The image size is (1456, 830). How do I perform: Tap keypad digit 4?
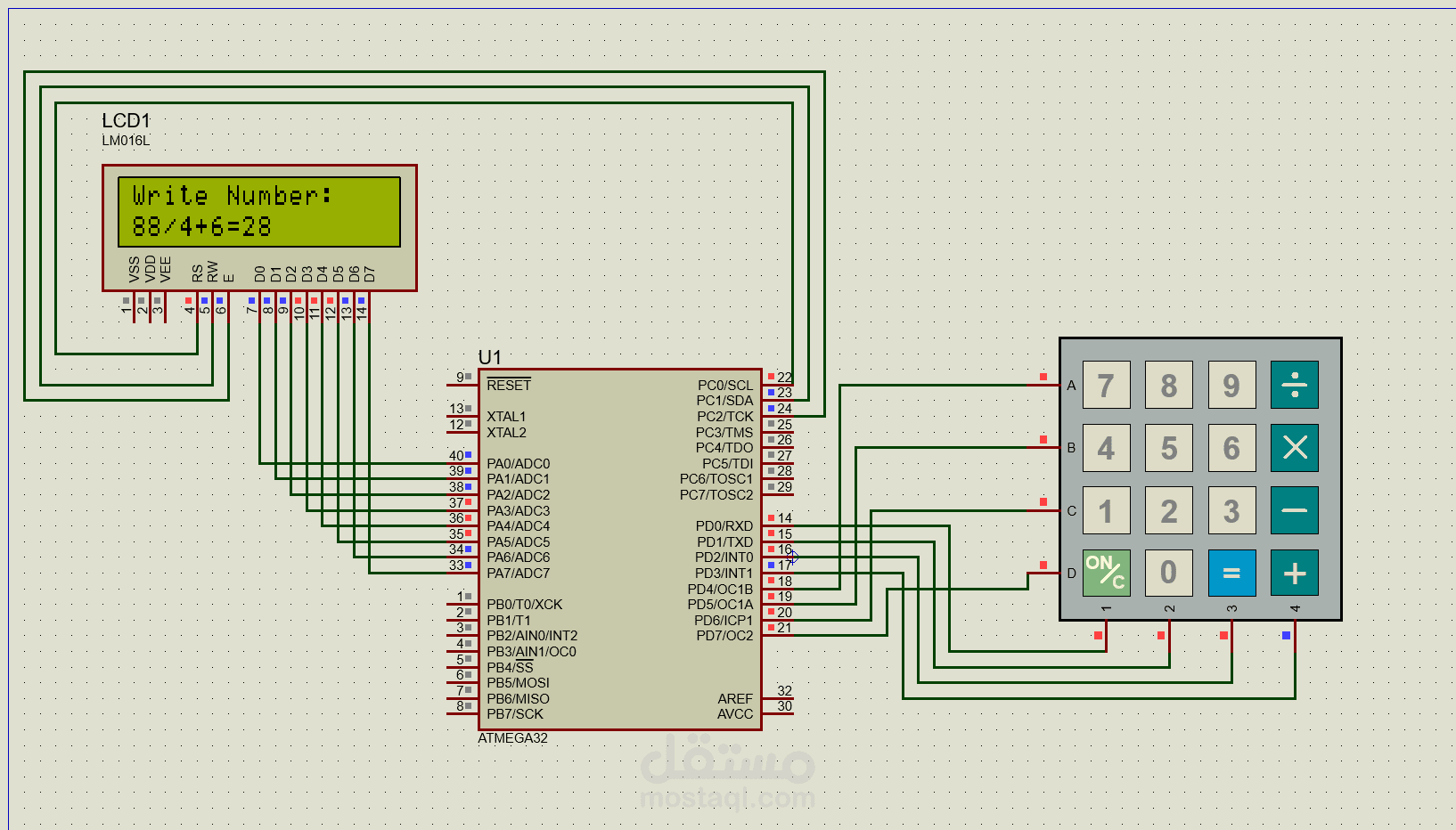click(1106, 447)
